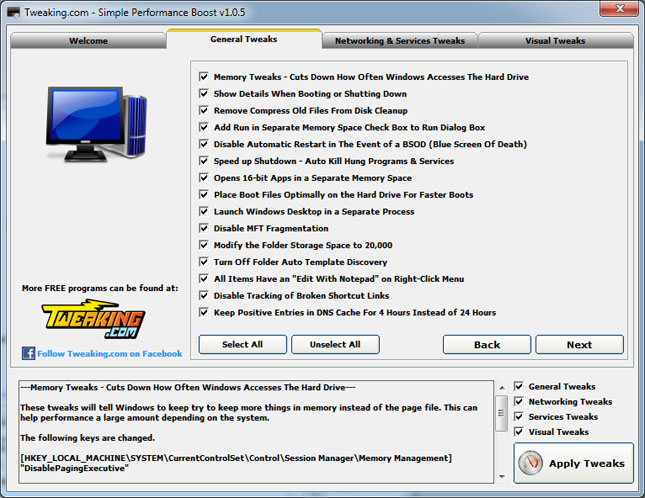The width and height of the screenshot is (645, 498).
Task: Uncheck Speed up Shutdown option
Action: tap(204, 161)
